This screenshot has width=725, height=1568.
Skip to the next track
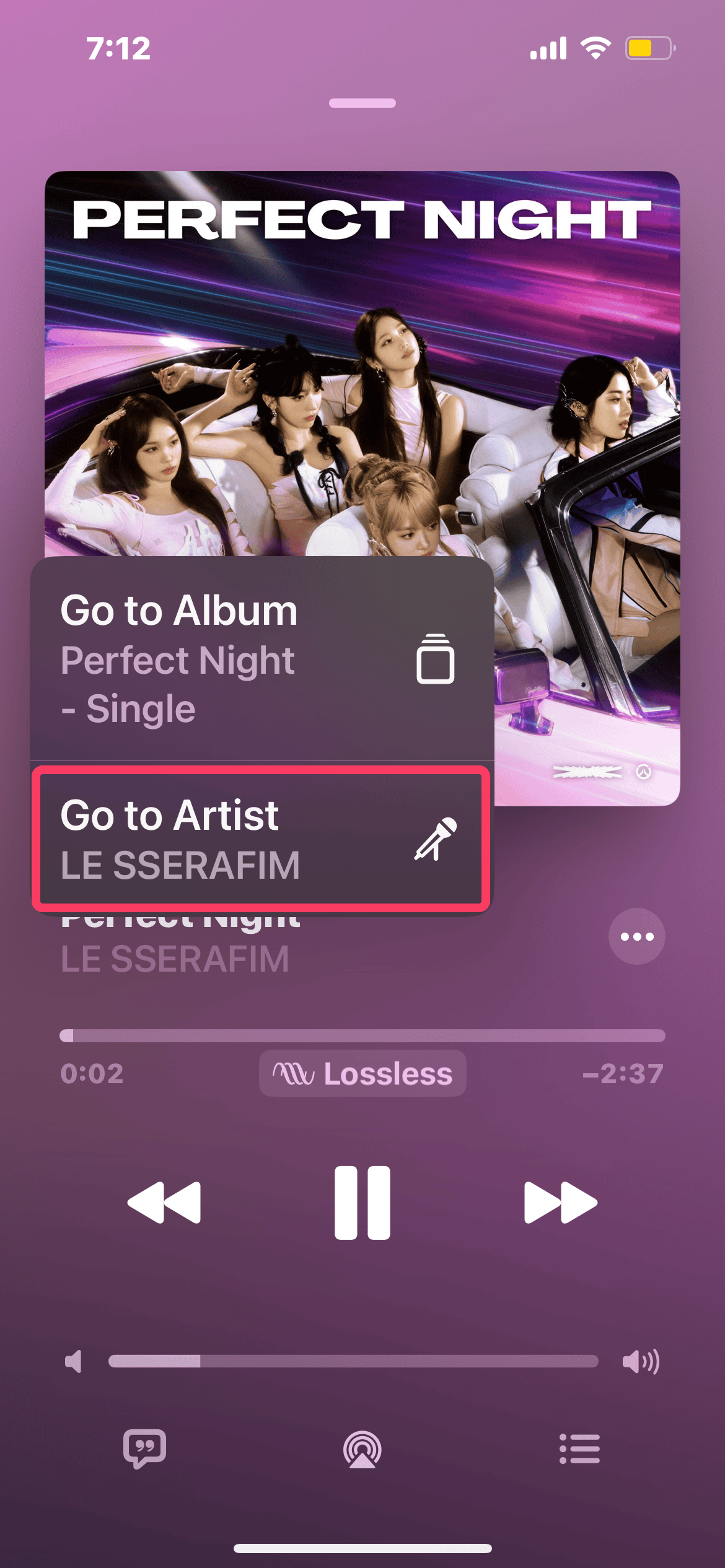(560, 1203)
